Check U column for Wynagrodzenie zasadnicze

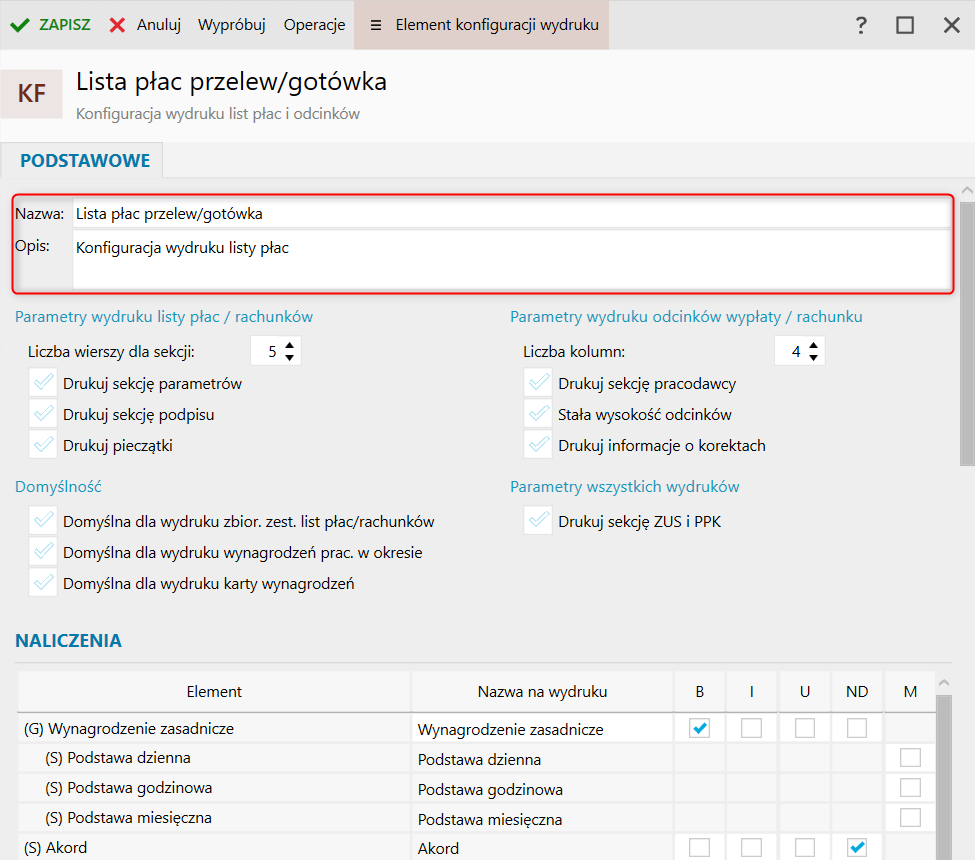tap(805, 728)
